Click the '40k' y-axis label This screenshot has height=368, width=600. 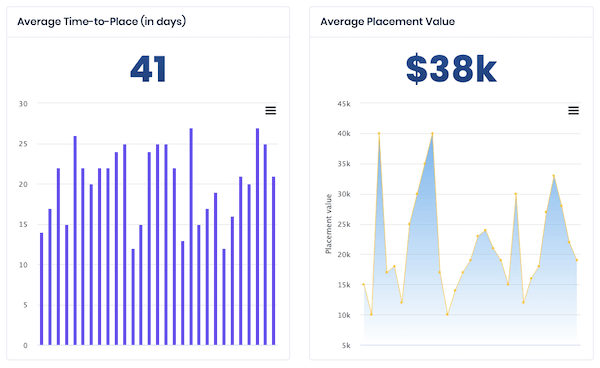(344, 134)
